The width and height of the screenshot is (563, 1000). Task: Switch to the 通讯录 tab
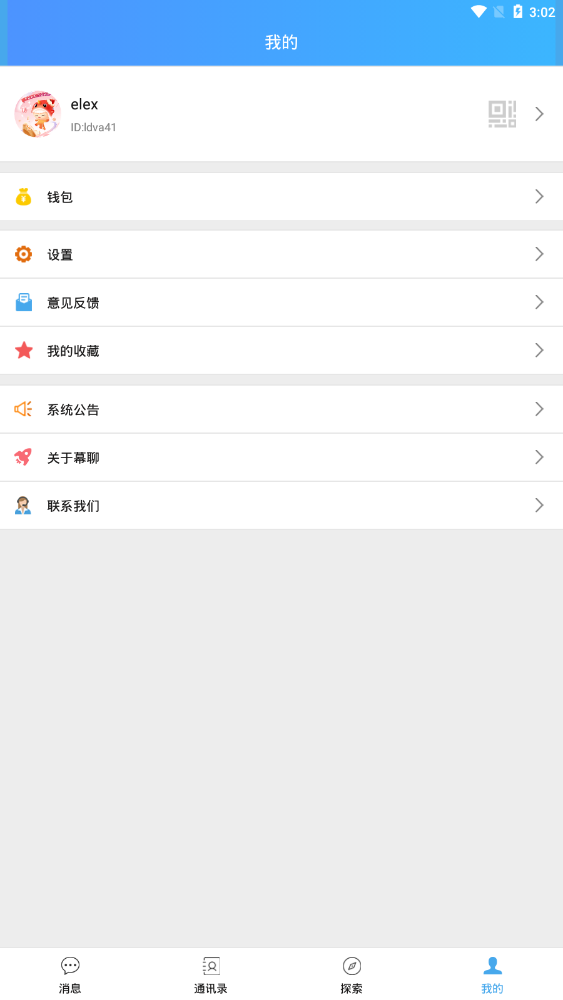tap(211, 975)
